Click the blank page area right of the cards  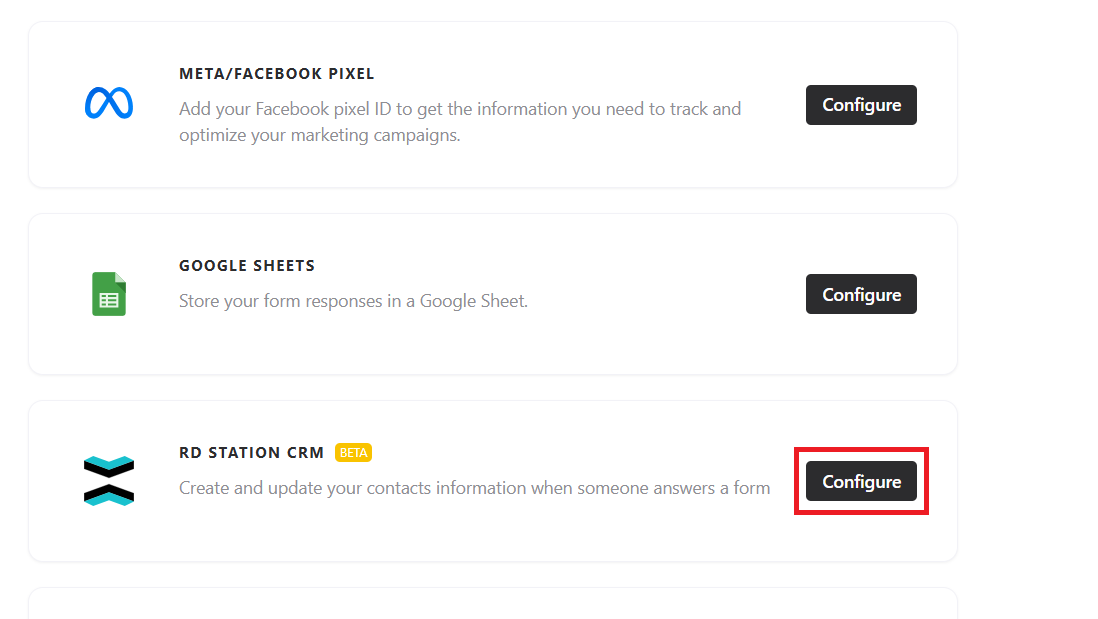coord(1030,300)
